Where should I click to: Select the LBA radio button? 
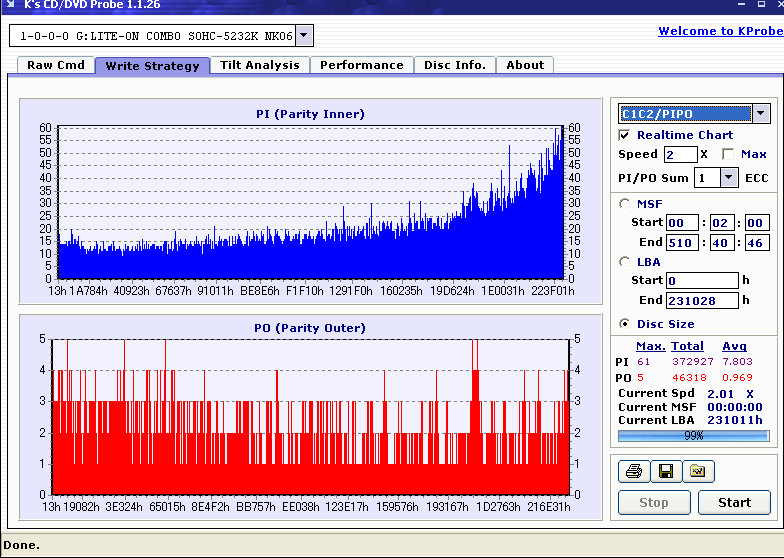[625, 262]
